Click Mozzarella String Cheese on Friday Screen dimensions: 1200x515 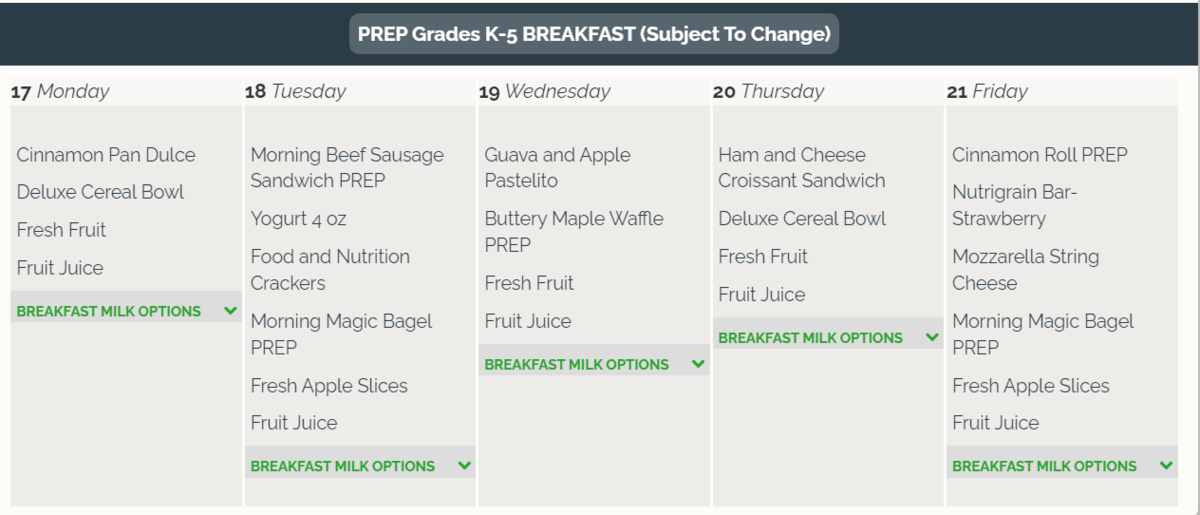tap(1025, 270)
